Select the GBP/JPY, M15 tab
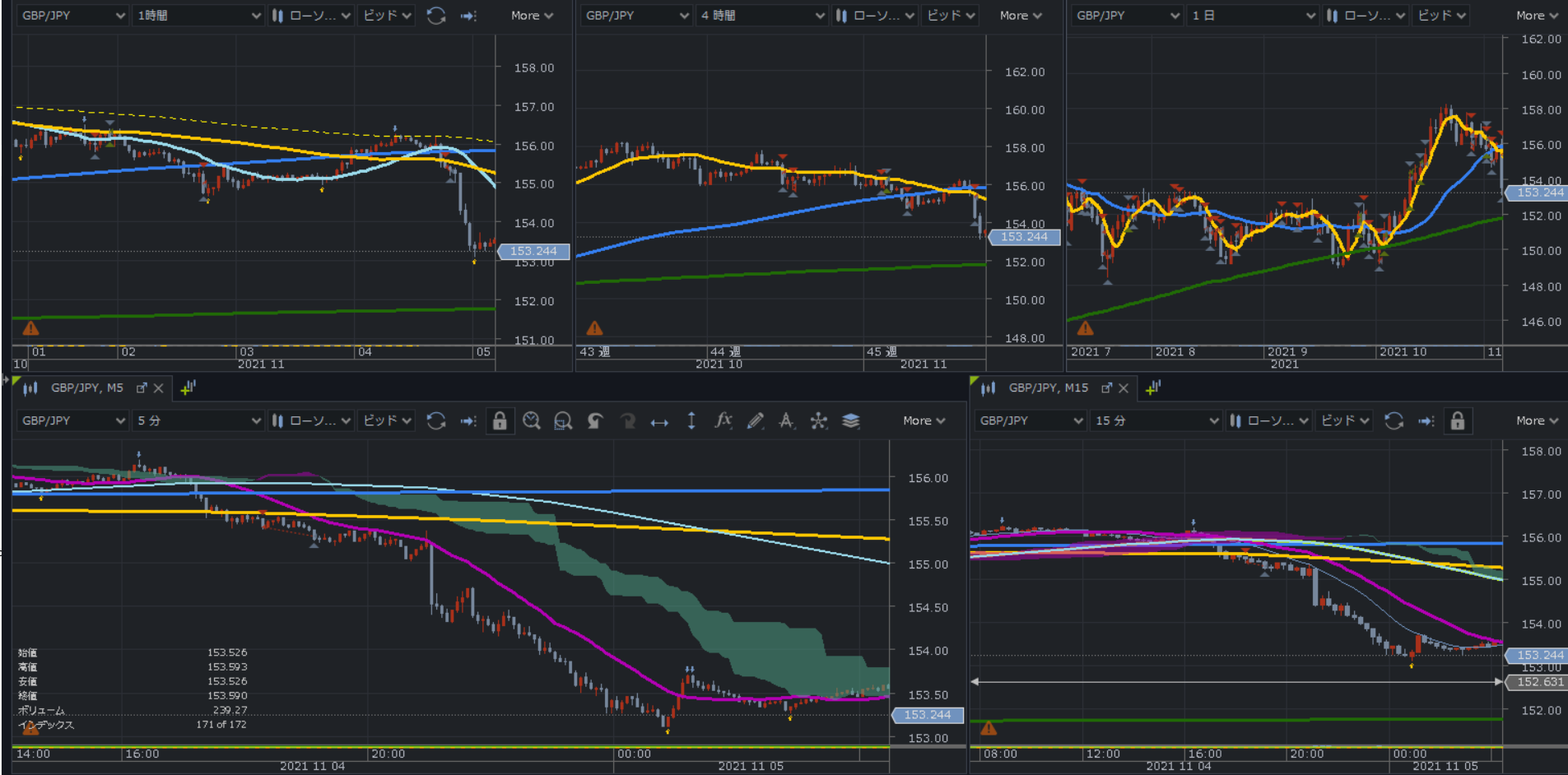1568x775 pixels. click(1048, 387)
